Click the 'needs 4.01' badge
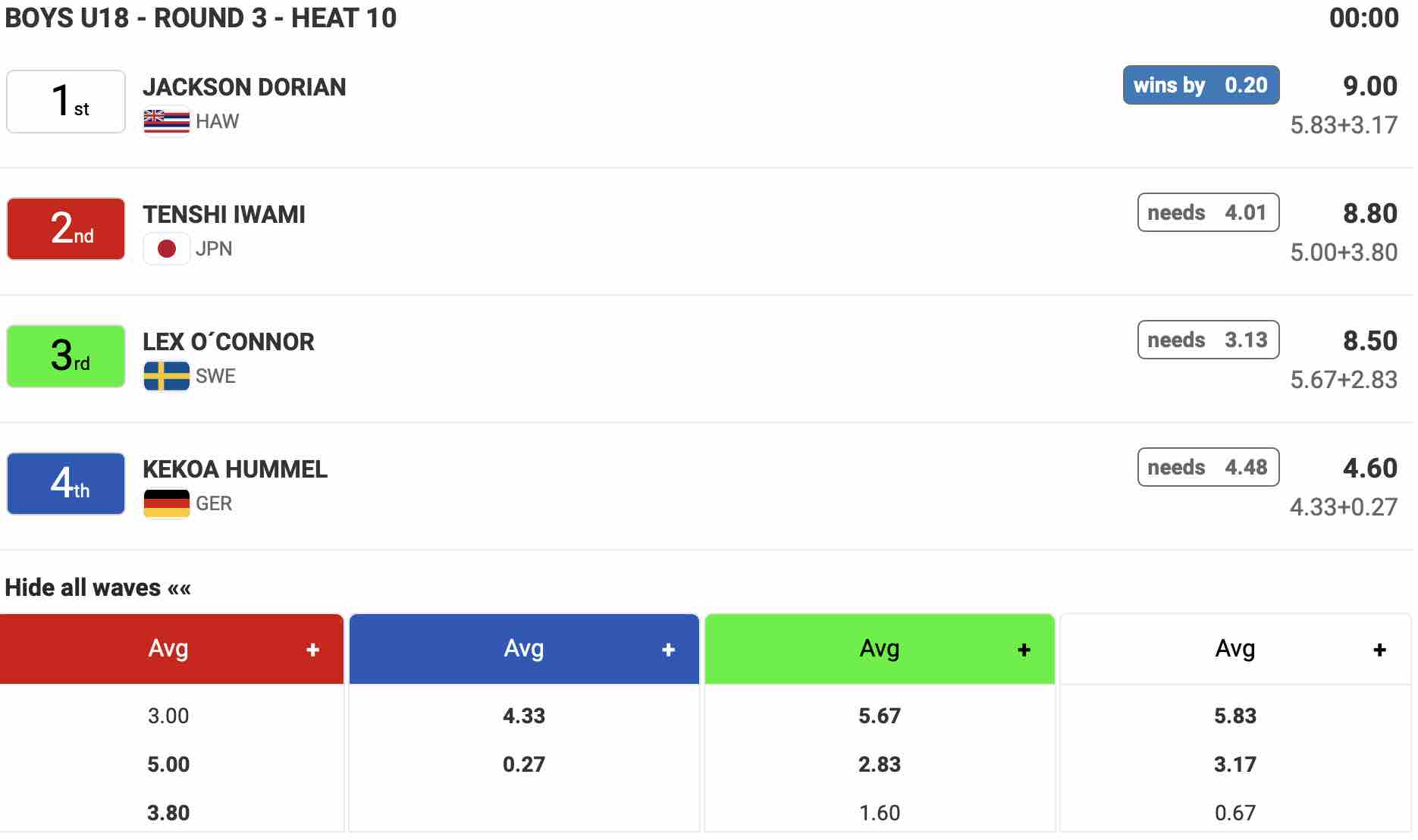Image resolution: width=1418 pixels, height=840 pixels. [x=1208, y=212]
